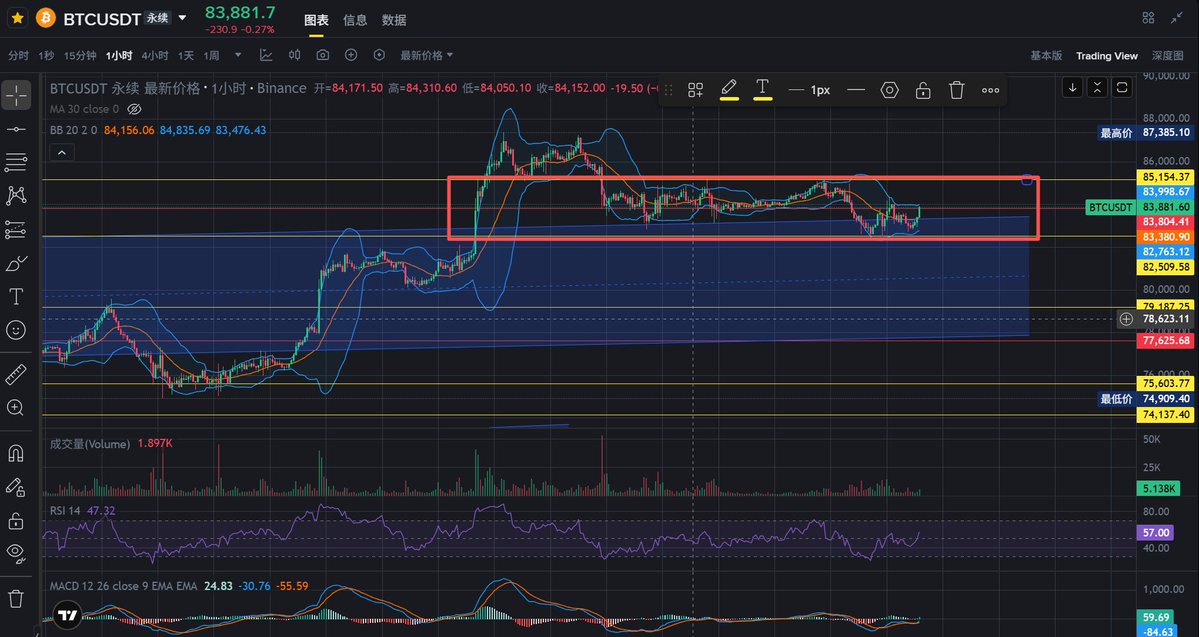Switch to the 信息 tab
Image resolution: width=1199 pixels, height=637 pixels.
click(x=355, y=20)
